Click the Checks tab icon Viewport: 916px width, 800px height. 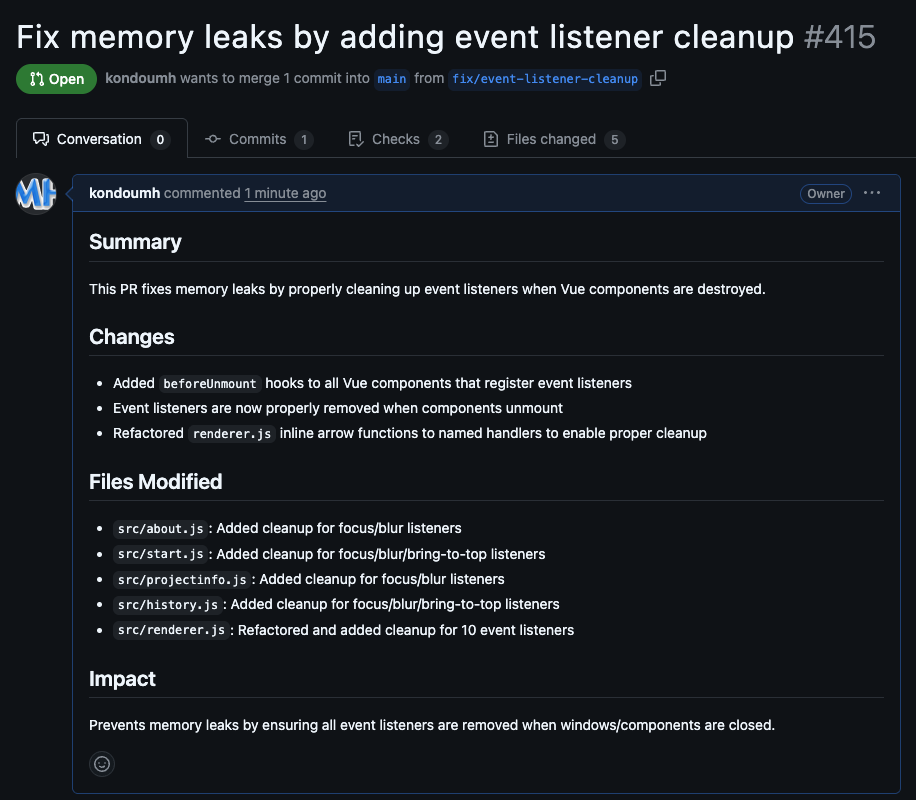[x=356, y=139]
